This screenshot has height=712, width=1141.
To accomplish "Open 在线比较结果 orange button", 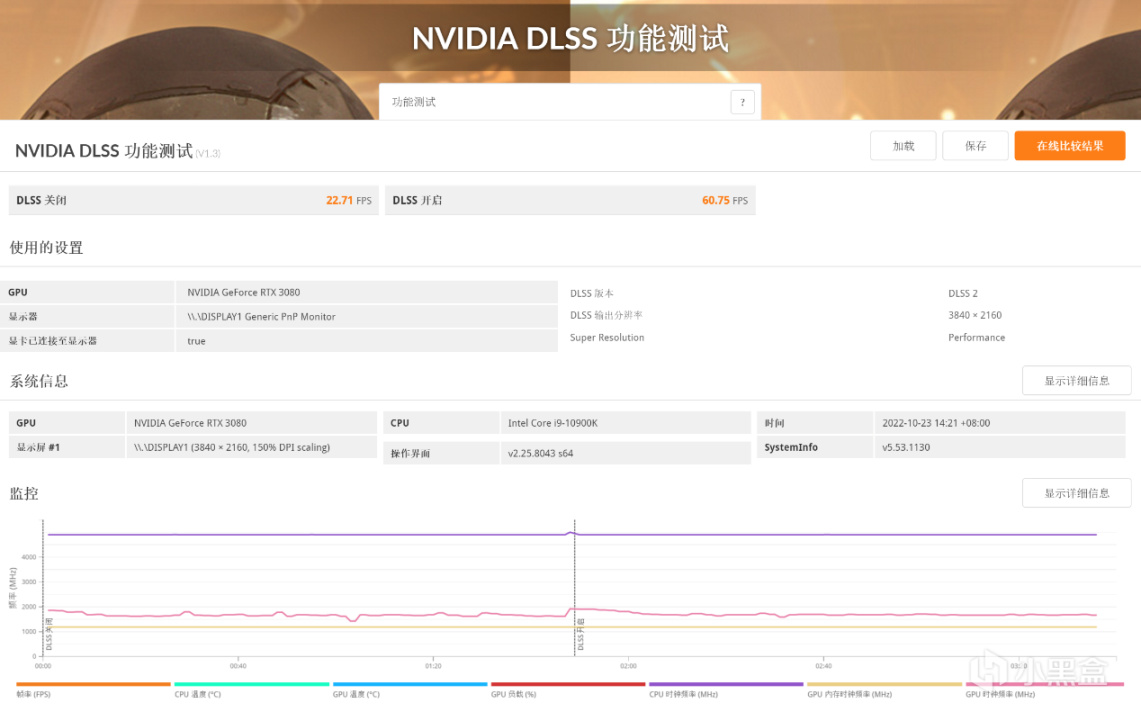I will click(1070, 146).
